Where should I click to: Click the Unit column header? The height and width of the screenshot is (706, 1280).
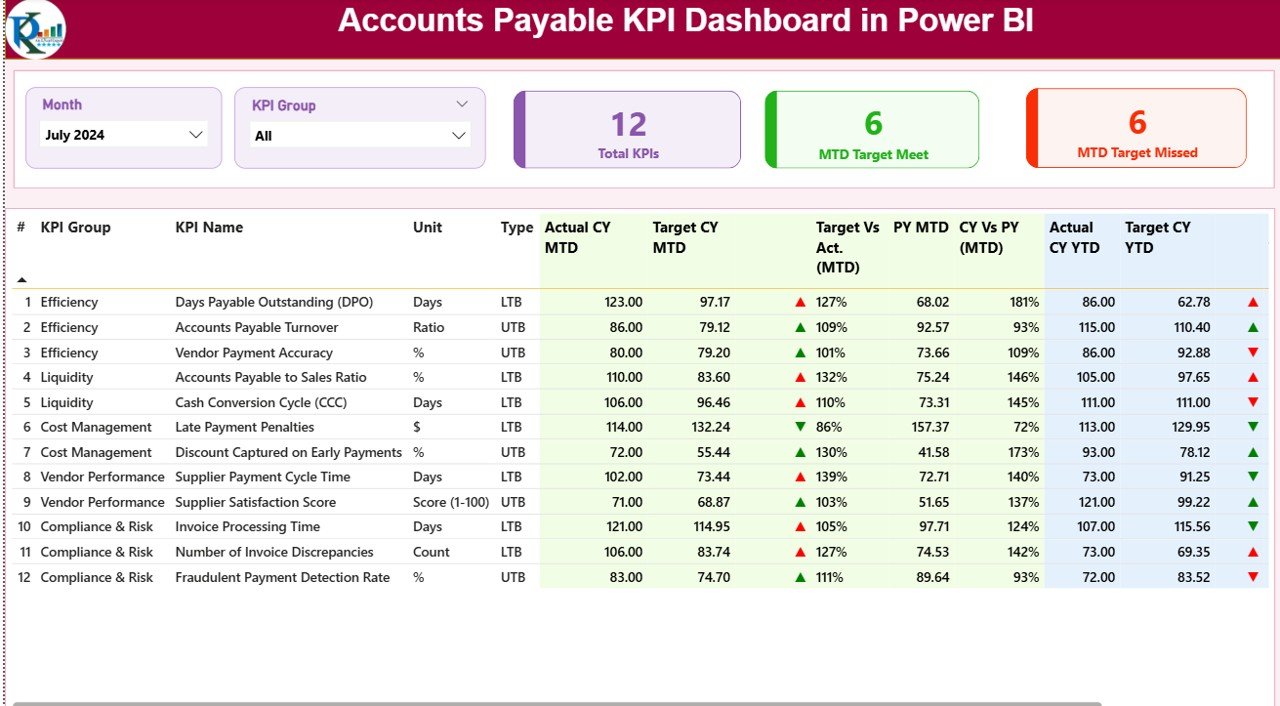(427, 227)
